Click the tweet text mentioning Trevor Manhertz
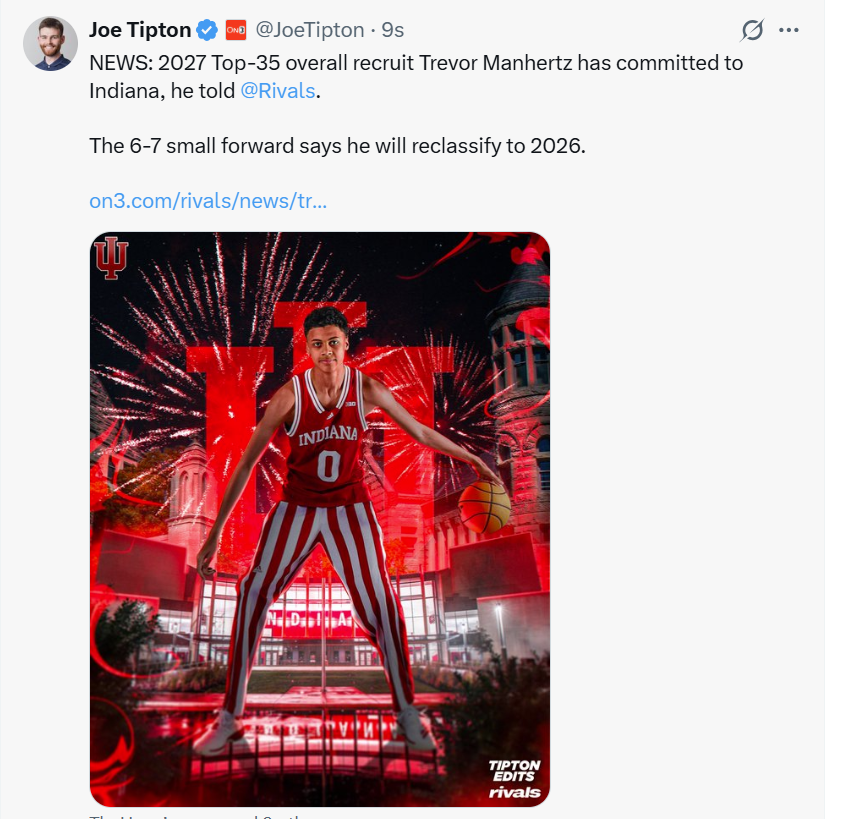842x819 pixels. [415, 63]
